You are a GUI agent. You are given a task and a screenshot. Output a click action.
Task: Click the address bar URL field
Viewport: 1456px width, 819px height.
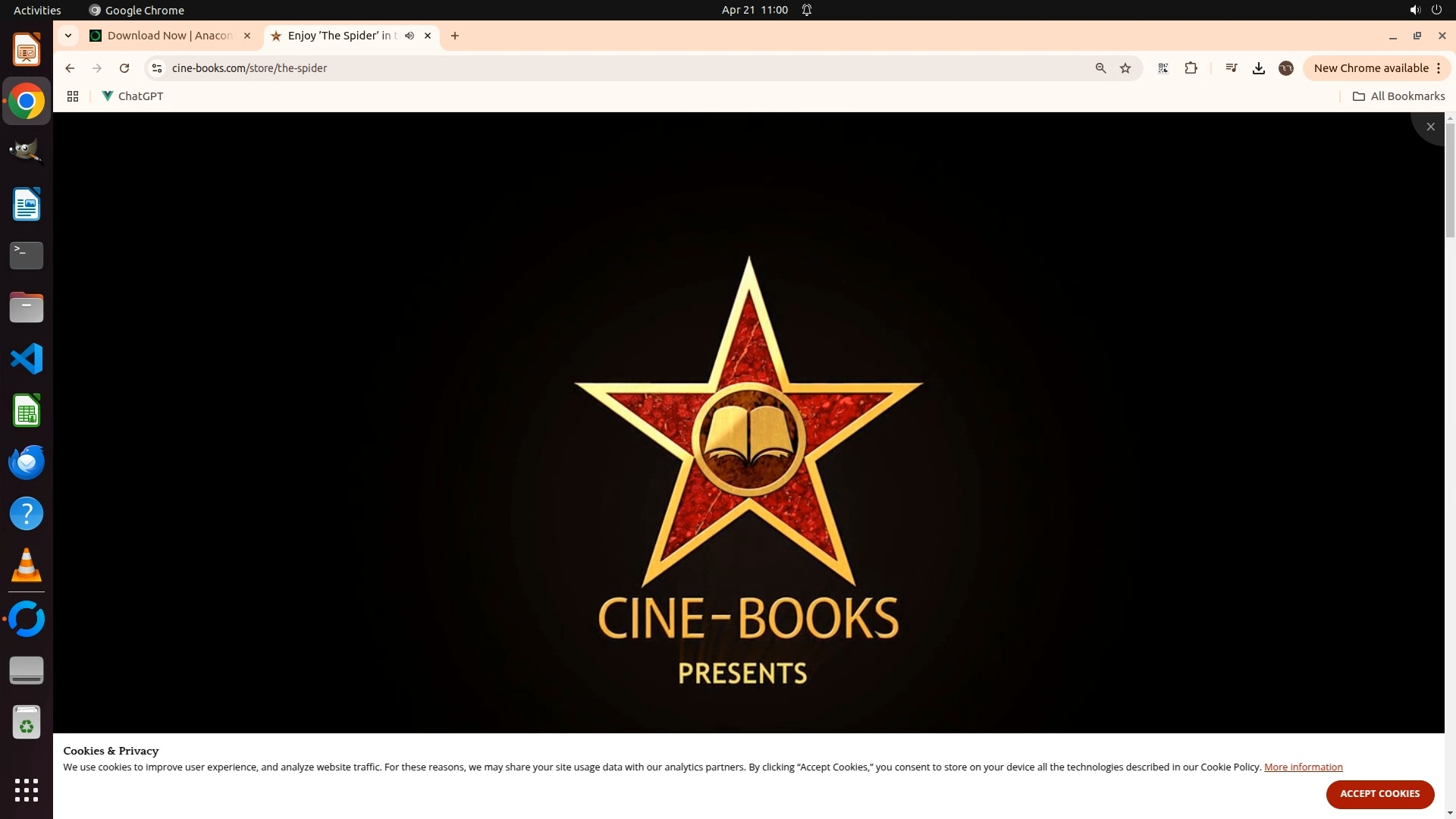(x=607, y=68)
